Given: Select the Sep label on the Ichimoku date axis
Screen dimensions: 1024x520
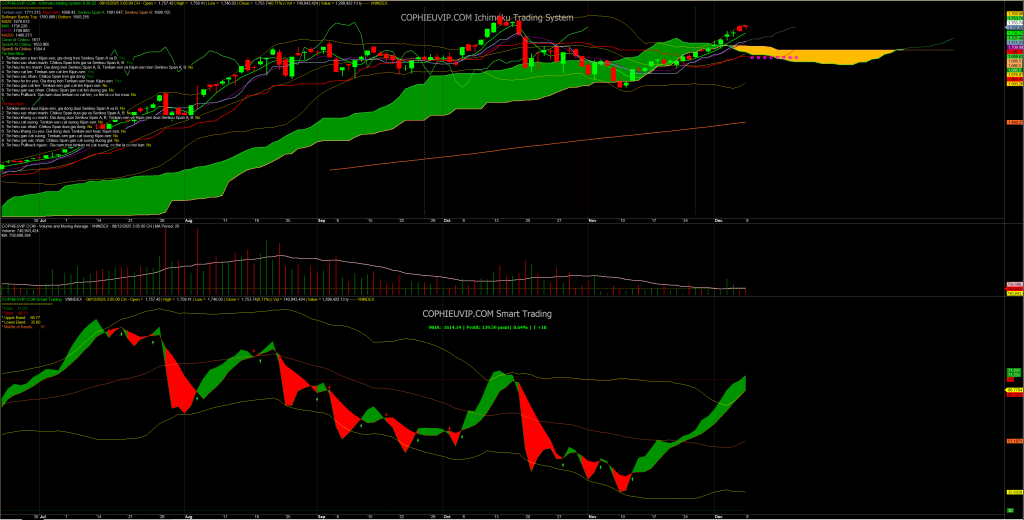Looking at the screenshot, I should [321, 218].
